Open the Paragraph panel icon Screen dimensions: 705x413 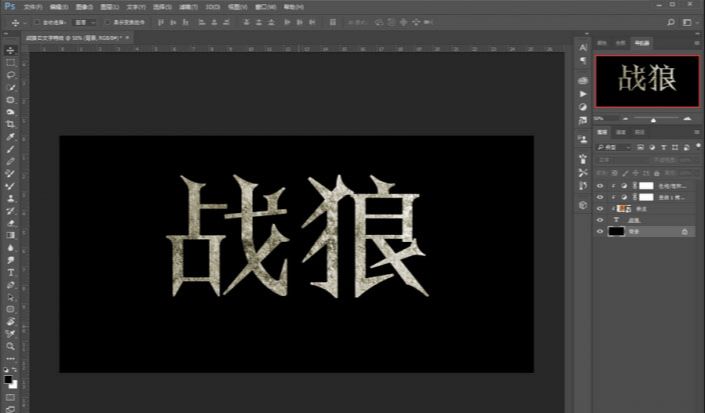coord(583,60)
